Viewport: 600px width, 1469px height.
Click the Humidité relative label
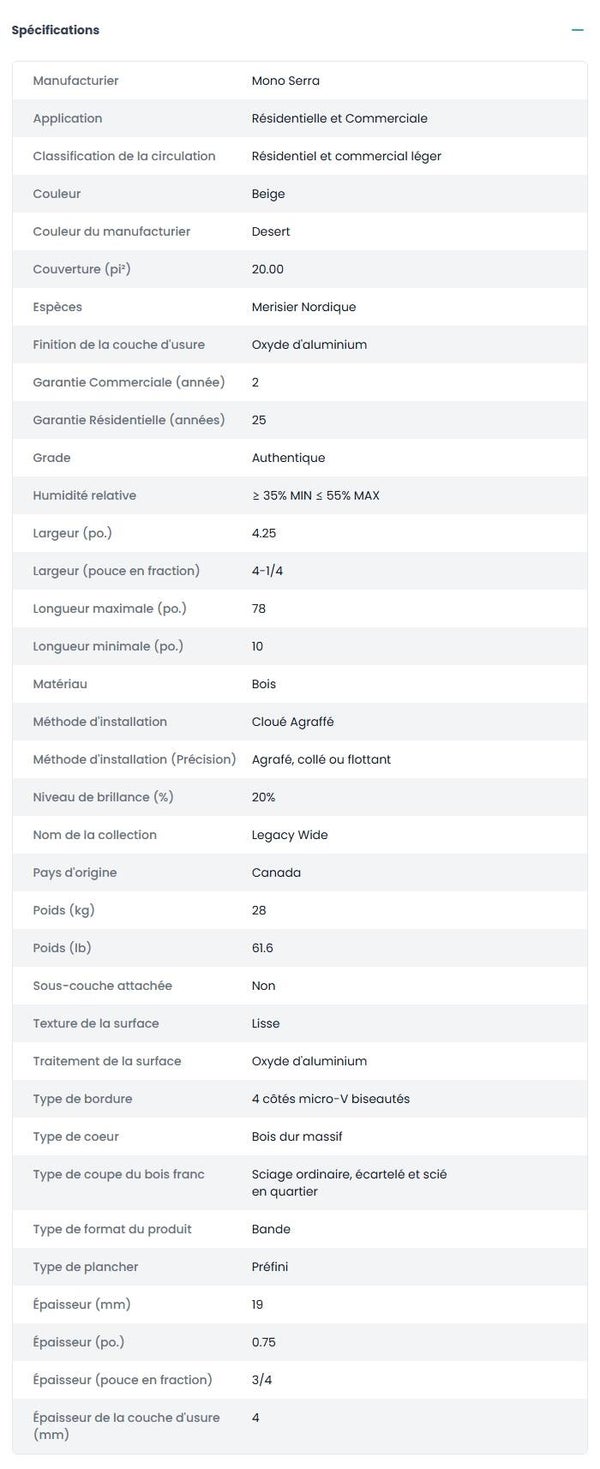pos(84,496)
